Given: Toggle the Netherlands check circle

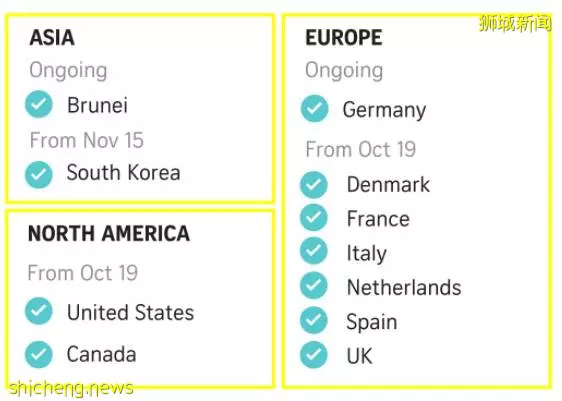Looking at the screenshot, I should click(x=314, y=286).
